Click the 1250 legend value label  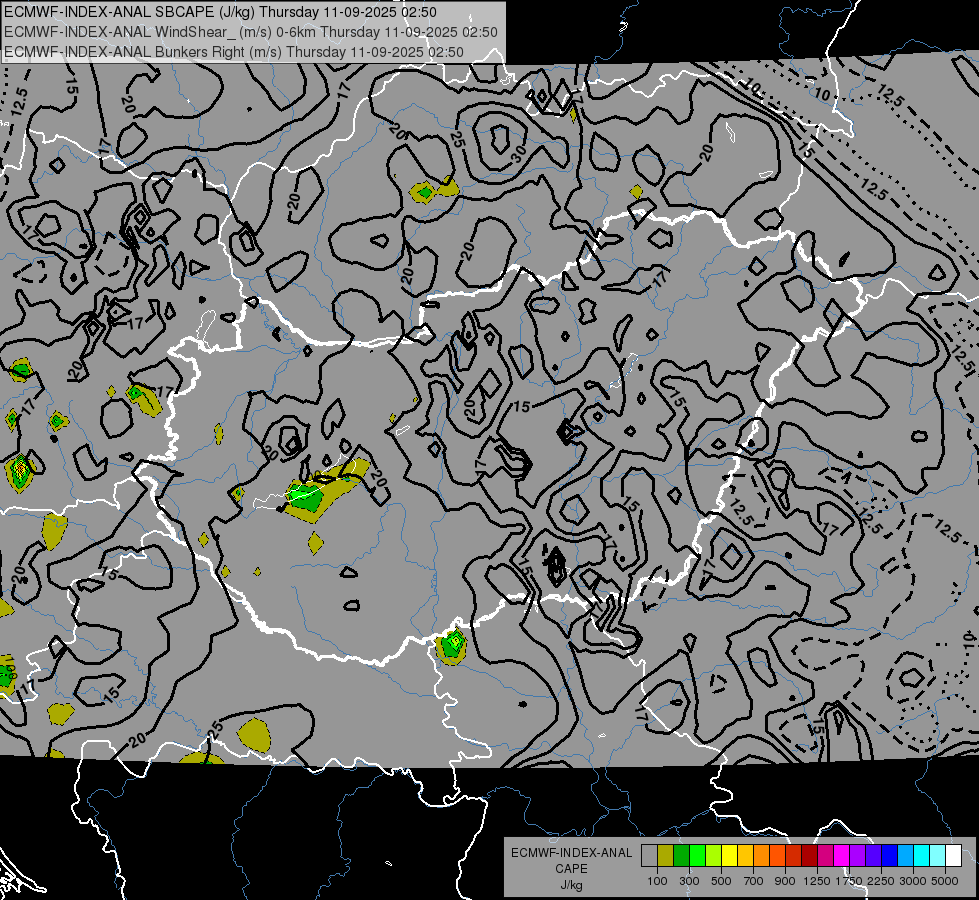tap(816, 881)
